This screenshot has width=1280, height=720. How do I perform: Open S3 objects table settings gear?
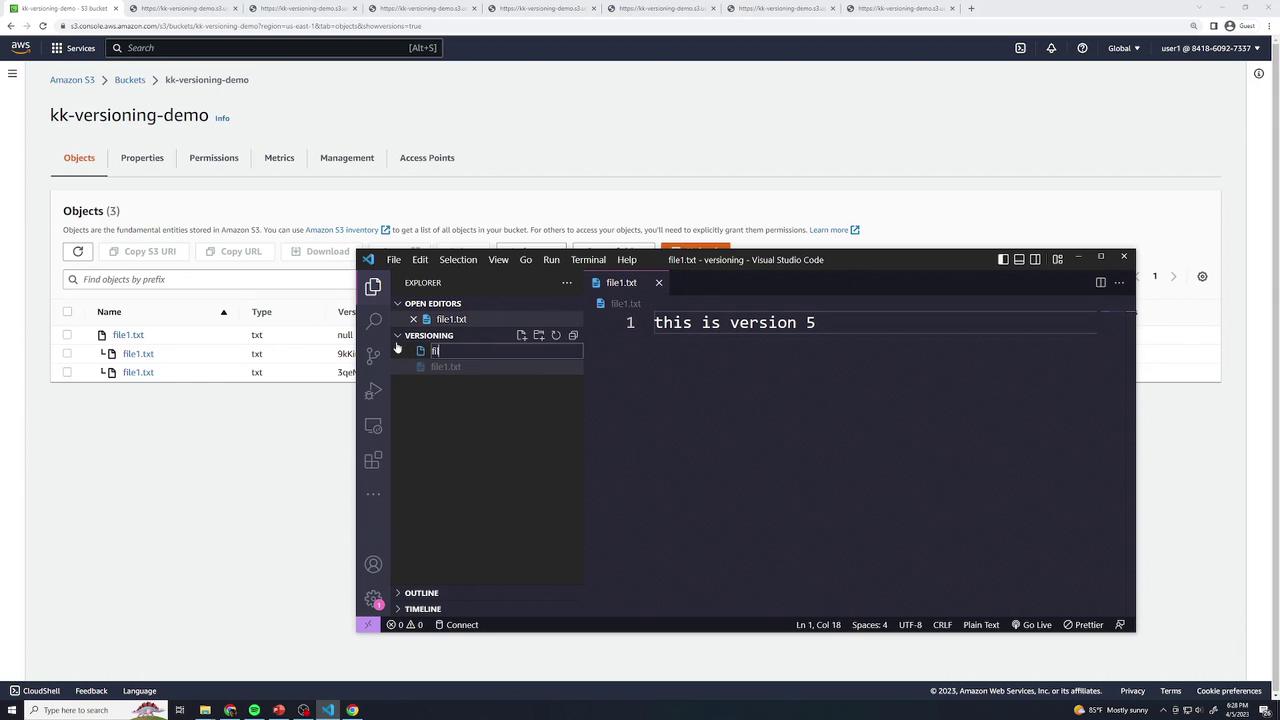(x=1202, y=277)
